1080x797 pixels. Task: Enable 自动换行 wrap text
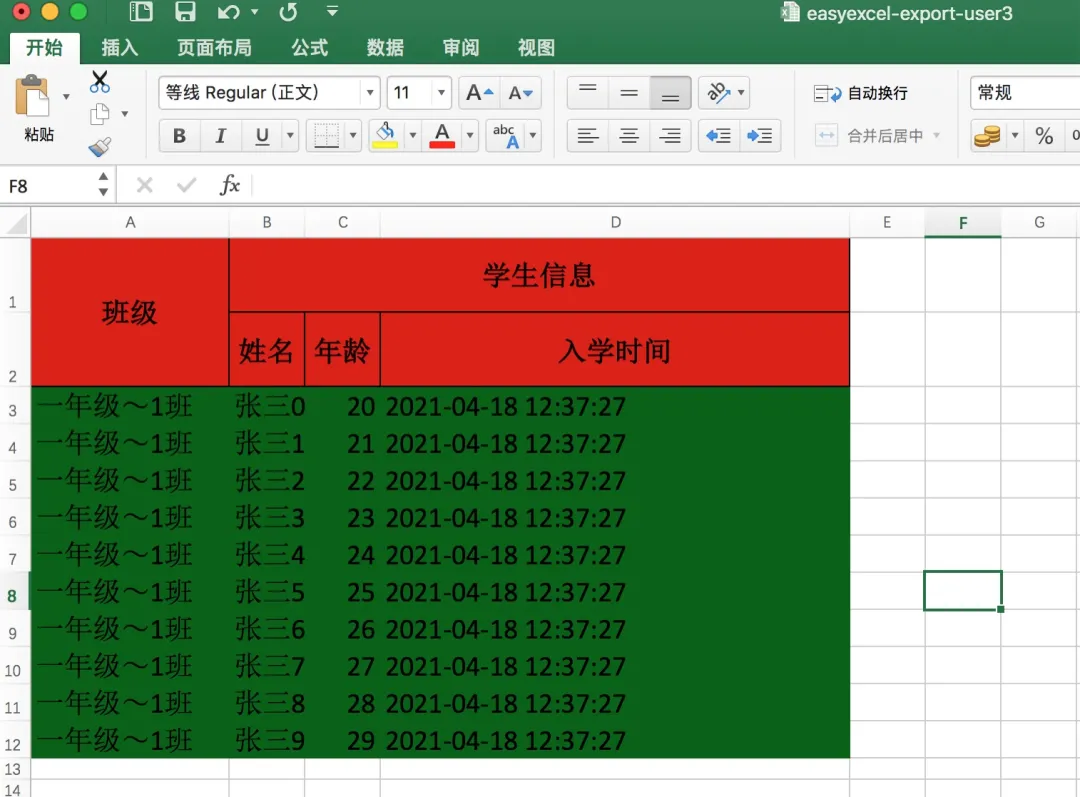click(x=857, y=92)
